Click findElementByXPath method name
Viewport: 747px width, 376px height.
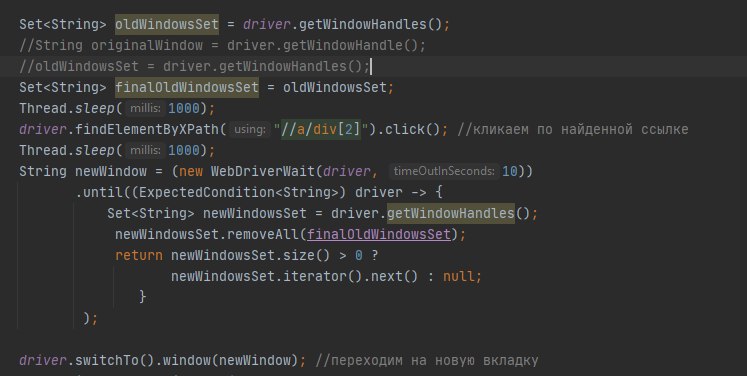147,129
